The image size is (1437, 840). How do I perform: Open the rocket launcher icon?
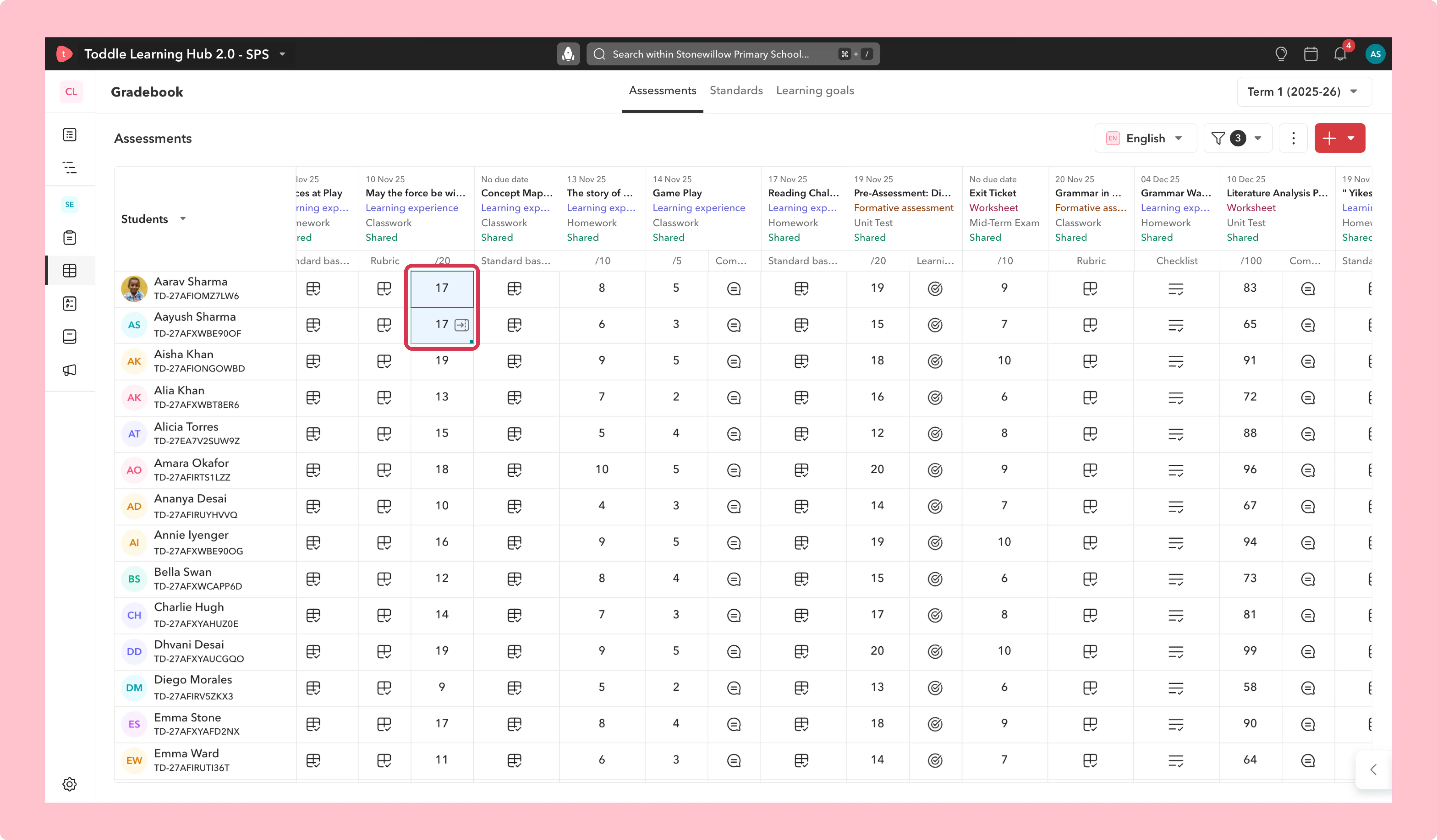(x=568, y=54)
